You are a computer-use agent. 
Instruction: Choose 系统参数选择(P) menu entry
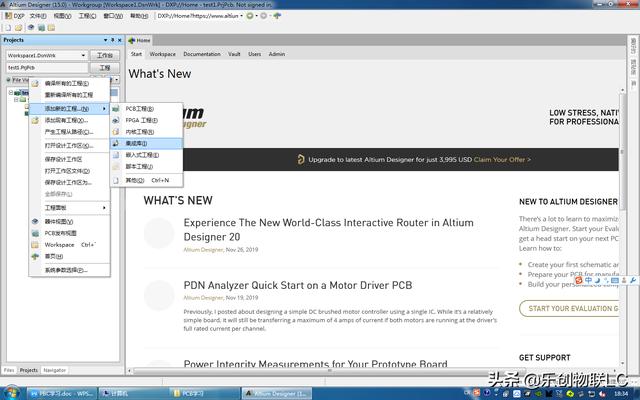click(x=69, y=270)
